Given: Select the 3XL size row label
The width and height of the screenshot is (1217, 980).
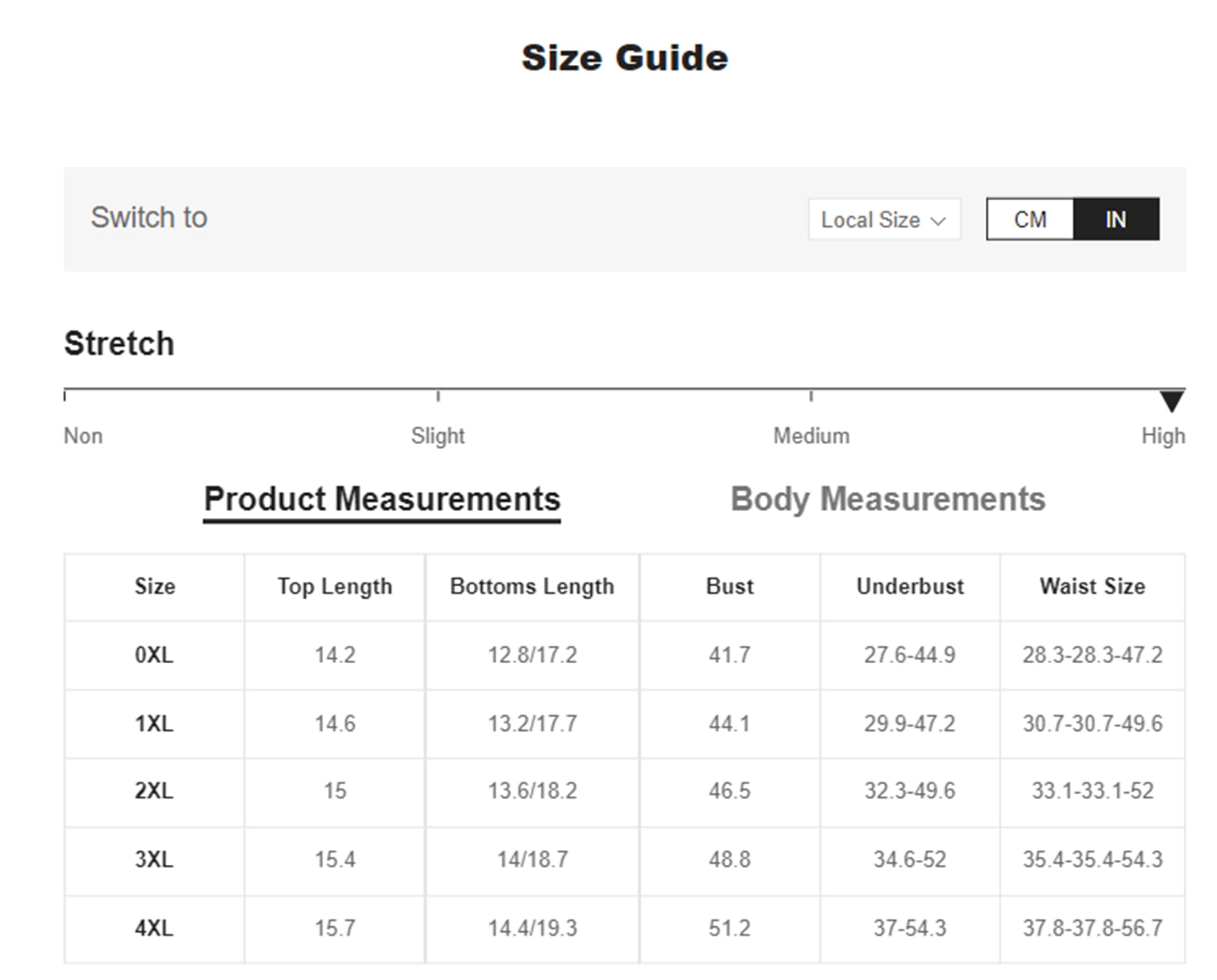Looking at the screenshot, I should (154, 860).
